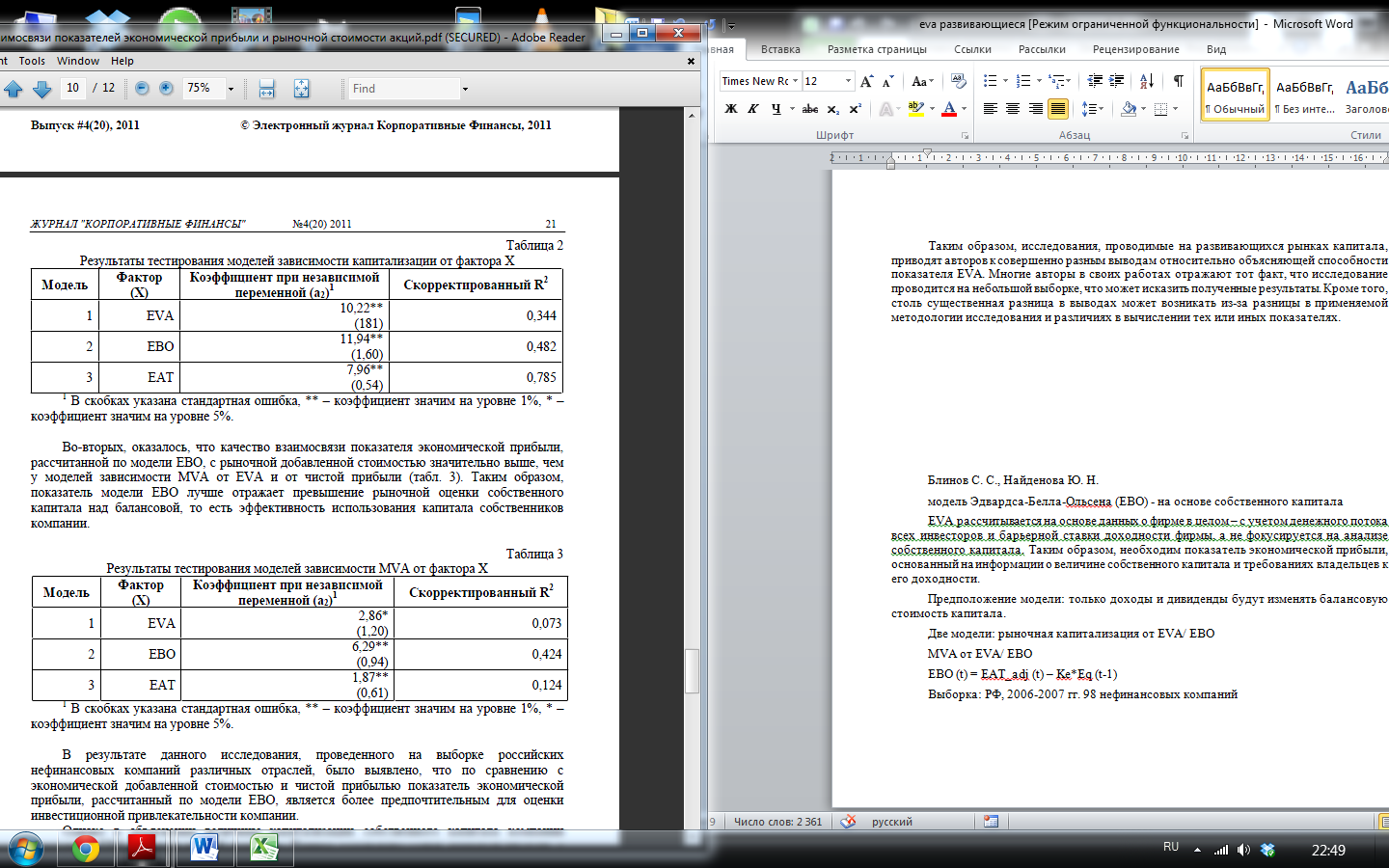
Task: Open the Window menu in Adobe Reader
Action: coord(78,61)
